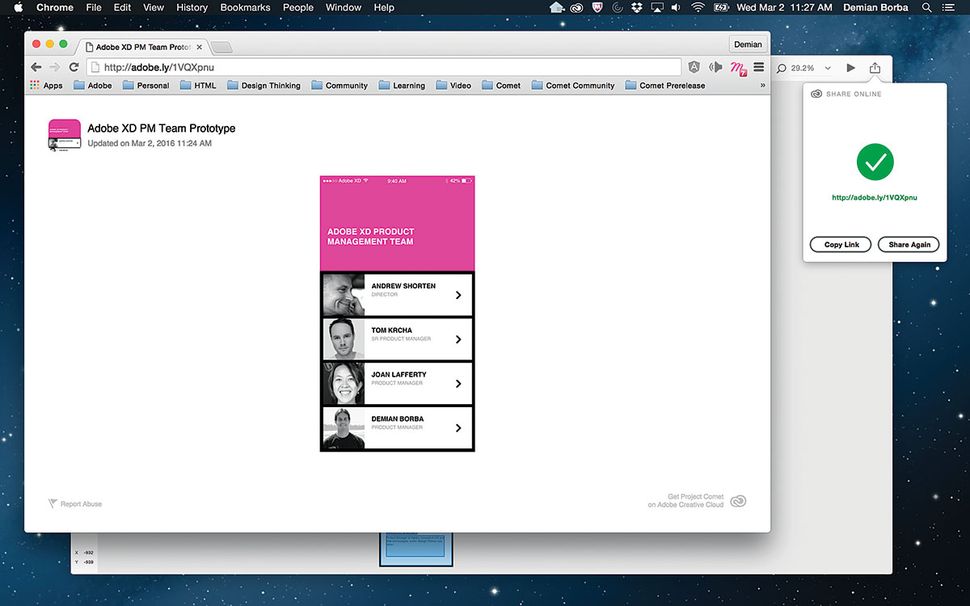Image resolution: width=970 pixels, height=606 pixels.
Task: Click the Play preview button in the XD toolbar
Action: pos(850,68)
